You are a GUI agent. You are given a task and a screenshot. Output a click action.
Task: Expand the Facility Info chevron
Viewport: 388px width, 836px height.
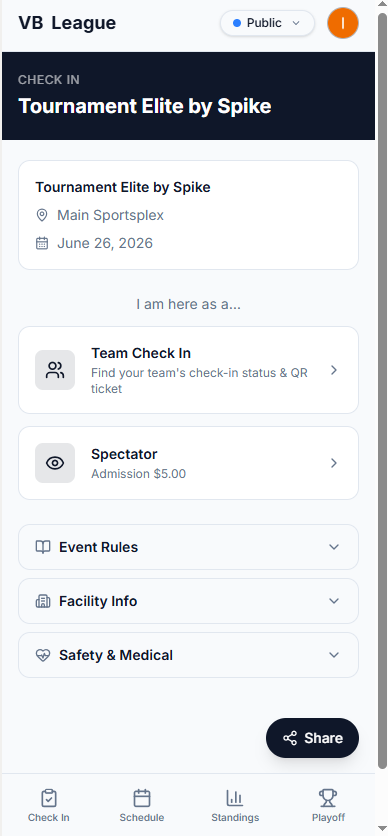pos(334,601)
